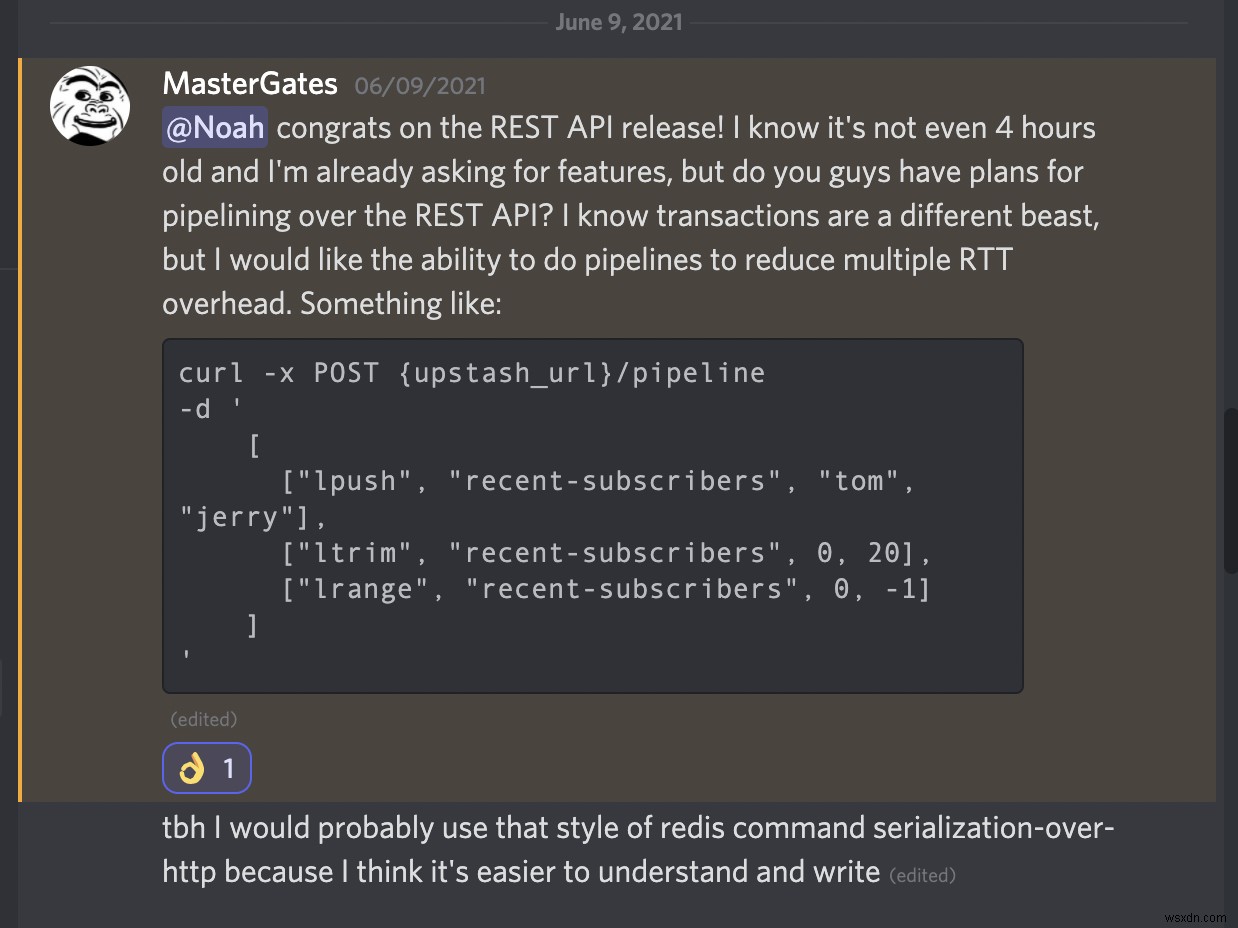The height and width of the screenshot is (928, 1238).
Task: Click the 👌 emoji inside the reaction pill
Action: click(192, 768)
